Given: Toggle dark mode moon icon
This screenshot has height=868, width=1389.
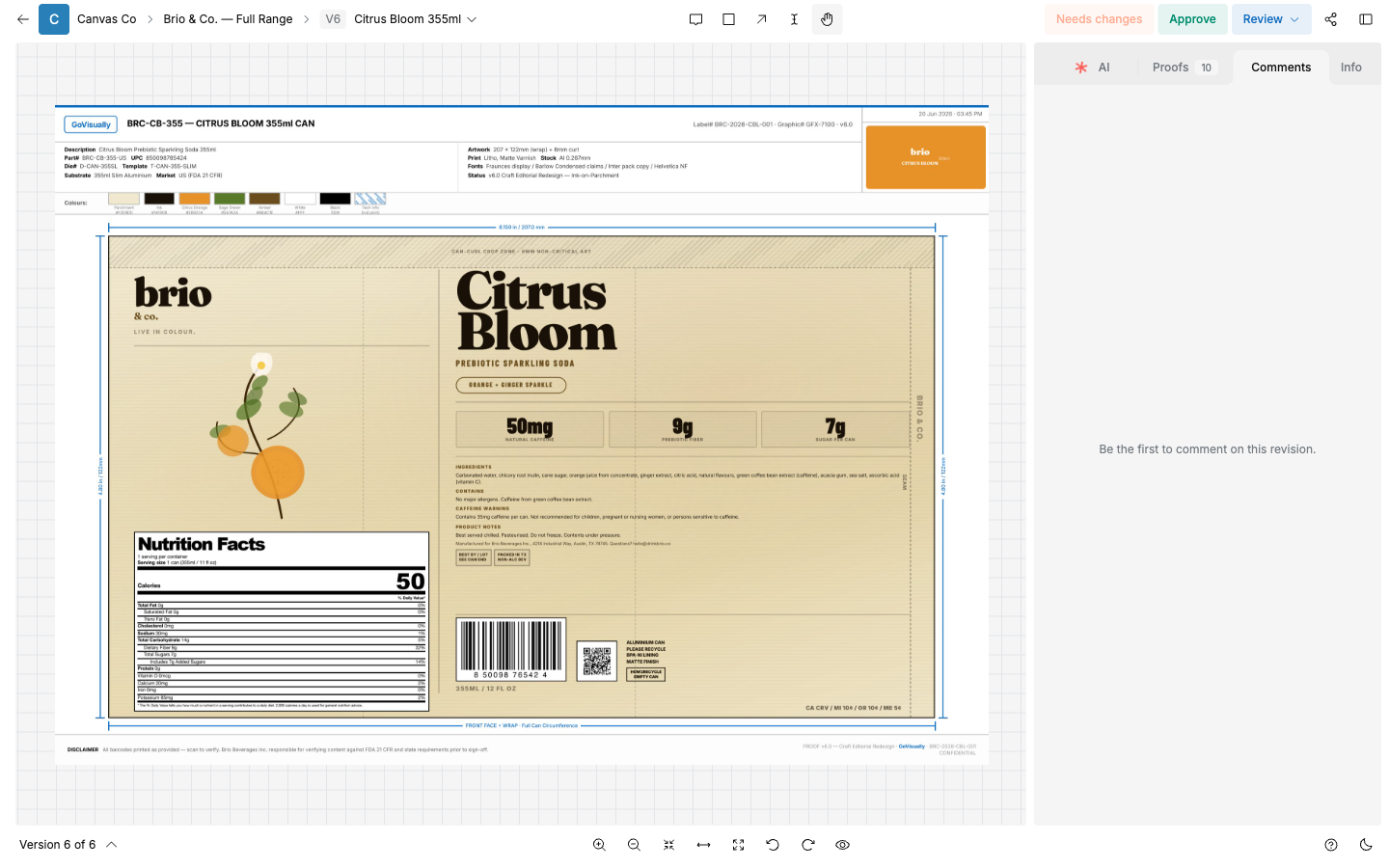Looking at the screenshot, I should click(1366, 845).
